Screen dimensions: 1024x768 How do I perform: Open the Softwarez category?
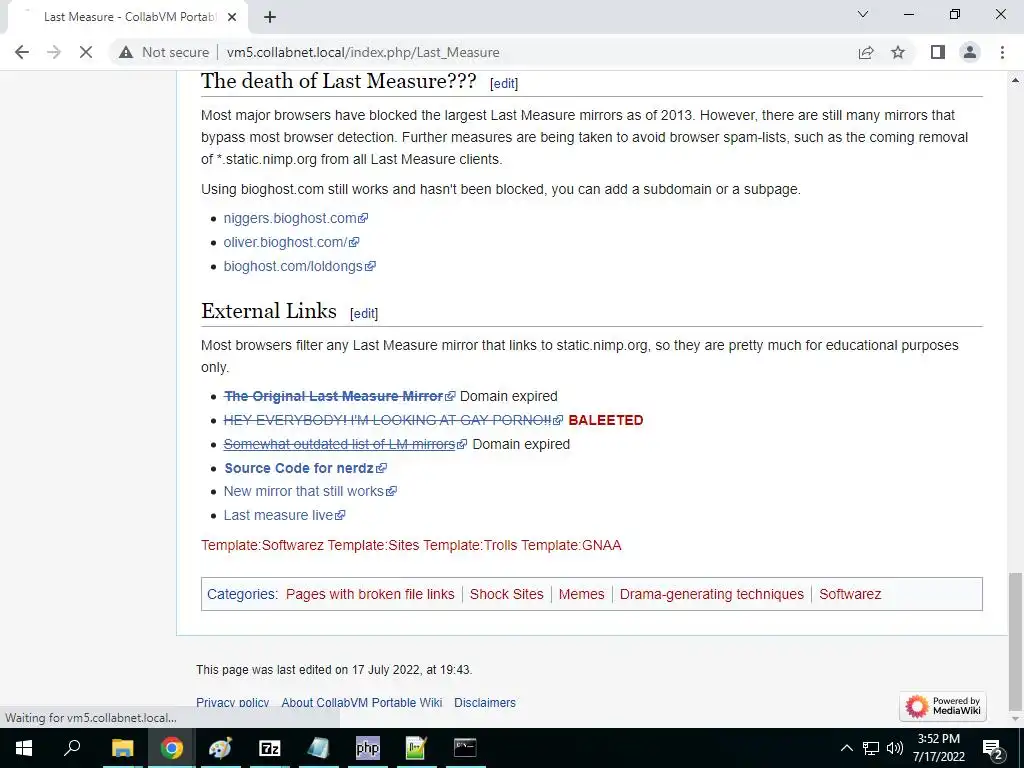coord(850,594)
